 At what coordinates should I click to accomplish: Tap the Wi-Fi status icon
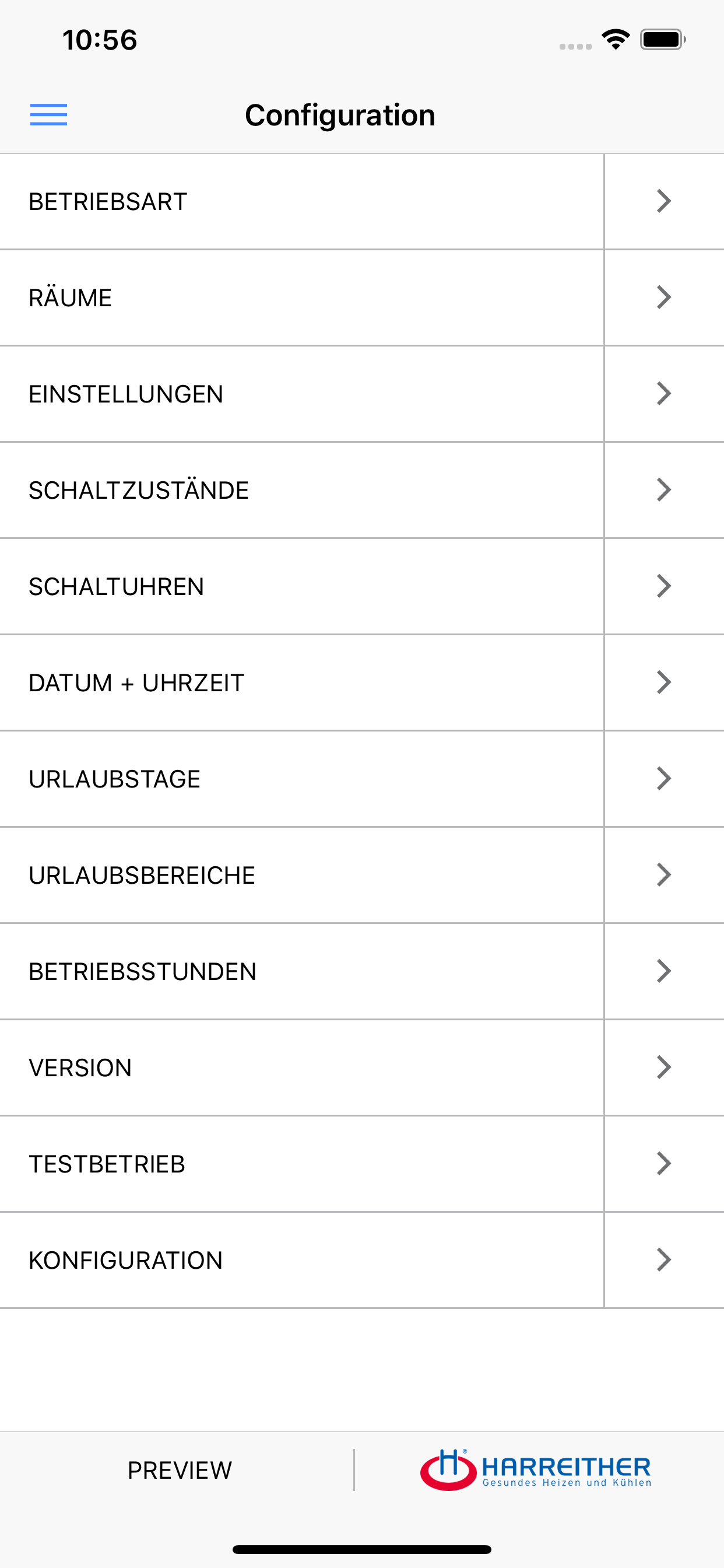[616, 38]
